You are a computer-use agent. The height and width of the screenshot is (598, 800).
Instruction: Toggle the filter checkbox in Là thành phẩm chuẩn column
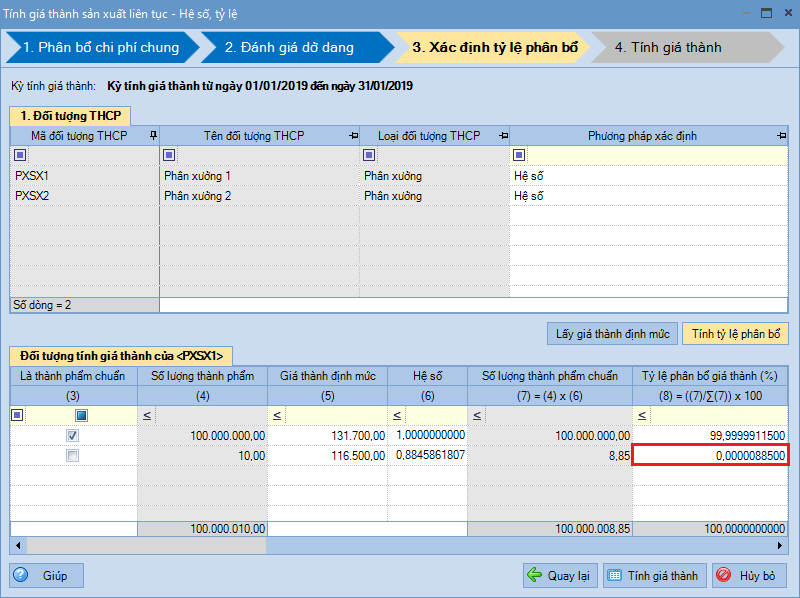pyautogui.click(x=81, y=415)
